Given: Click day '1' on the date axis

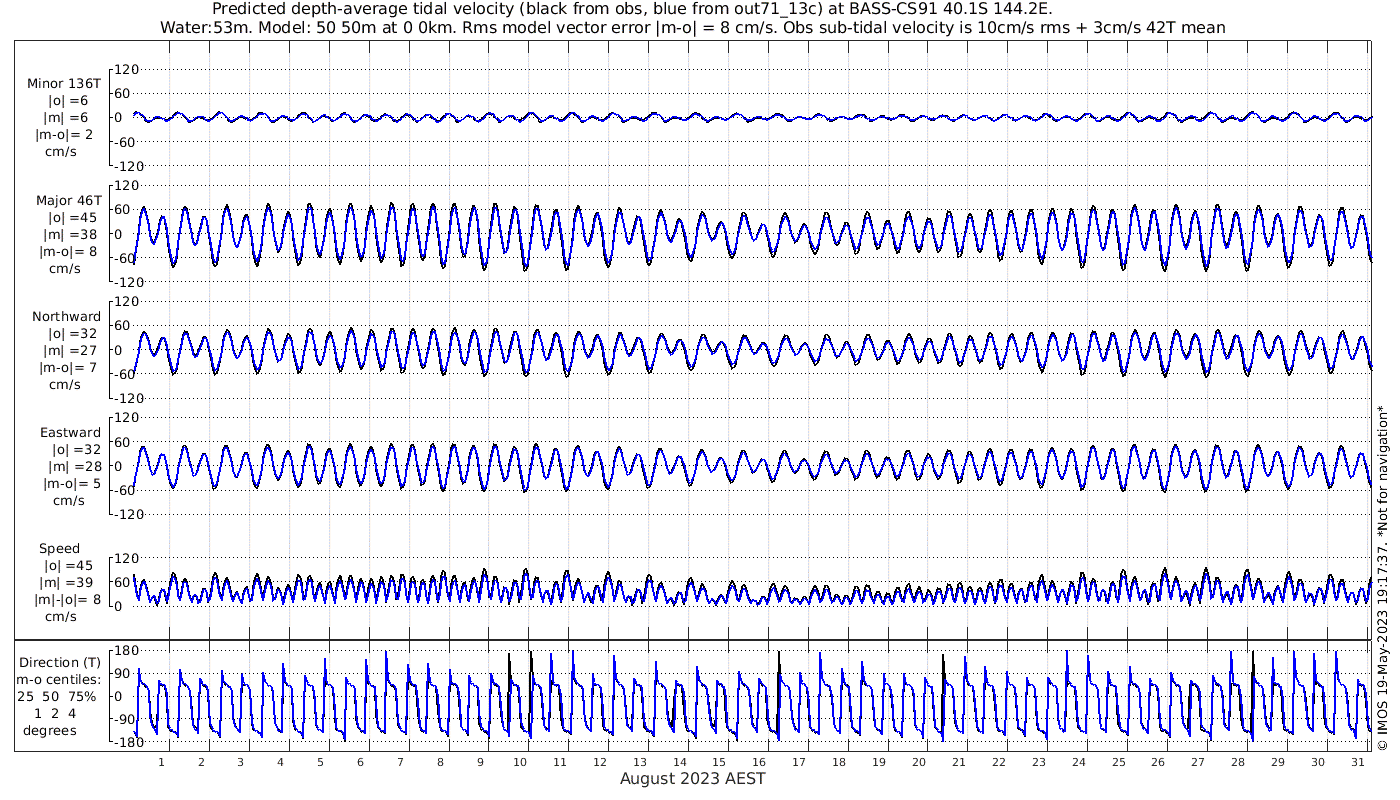Looking at the screenshot, I should point(161,762).
